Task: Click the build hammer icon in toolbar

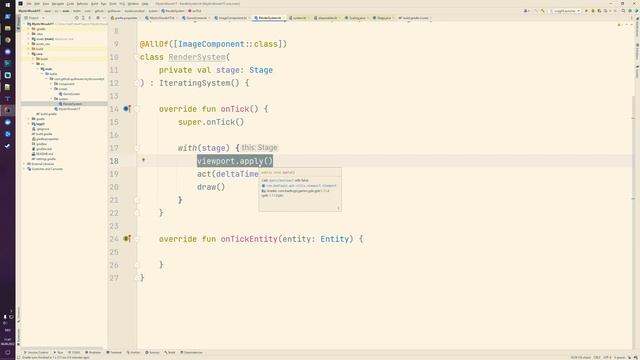Action: [542, 11]
